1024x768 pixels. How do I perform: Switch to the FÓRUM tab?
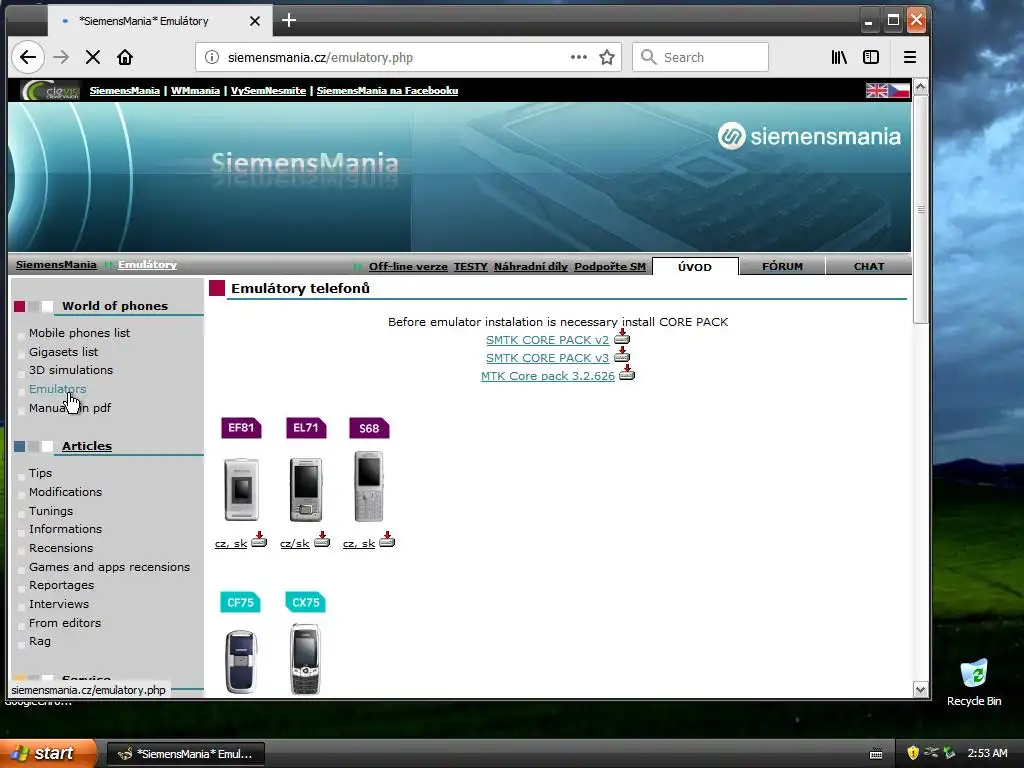point(782,266)
